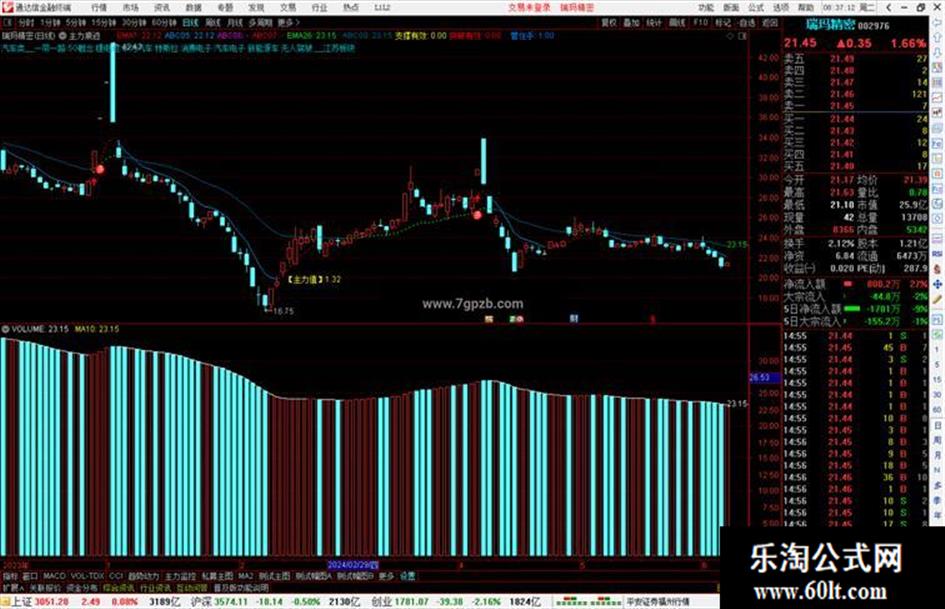The height and width of the screenshot is (609, 945).
Task: Click the back arrow in title bar
Action: 889,8
